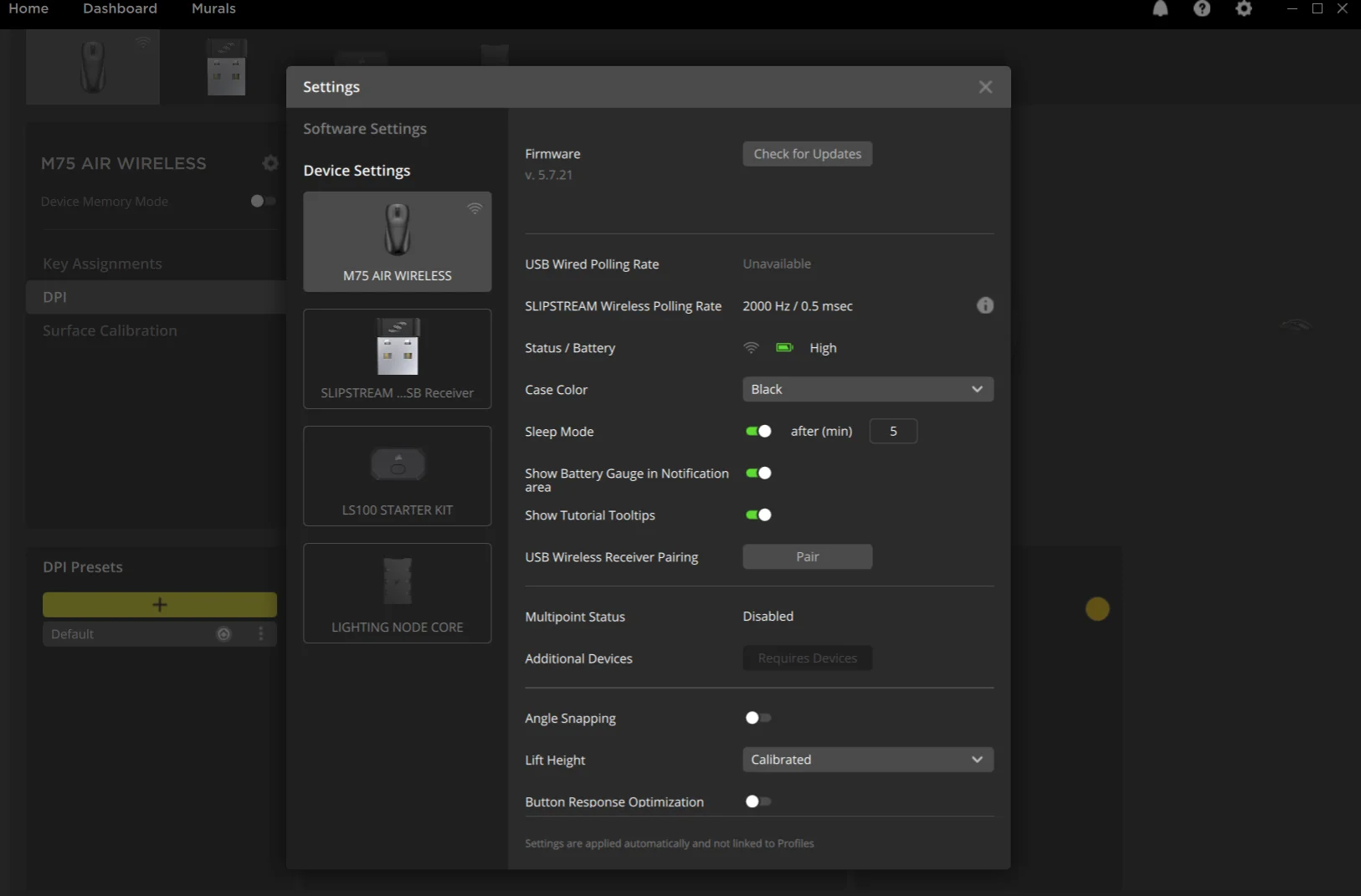Maximize the application window

pos(1317,8)
